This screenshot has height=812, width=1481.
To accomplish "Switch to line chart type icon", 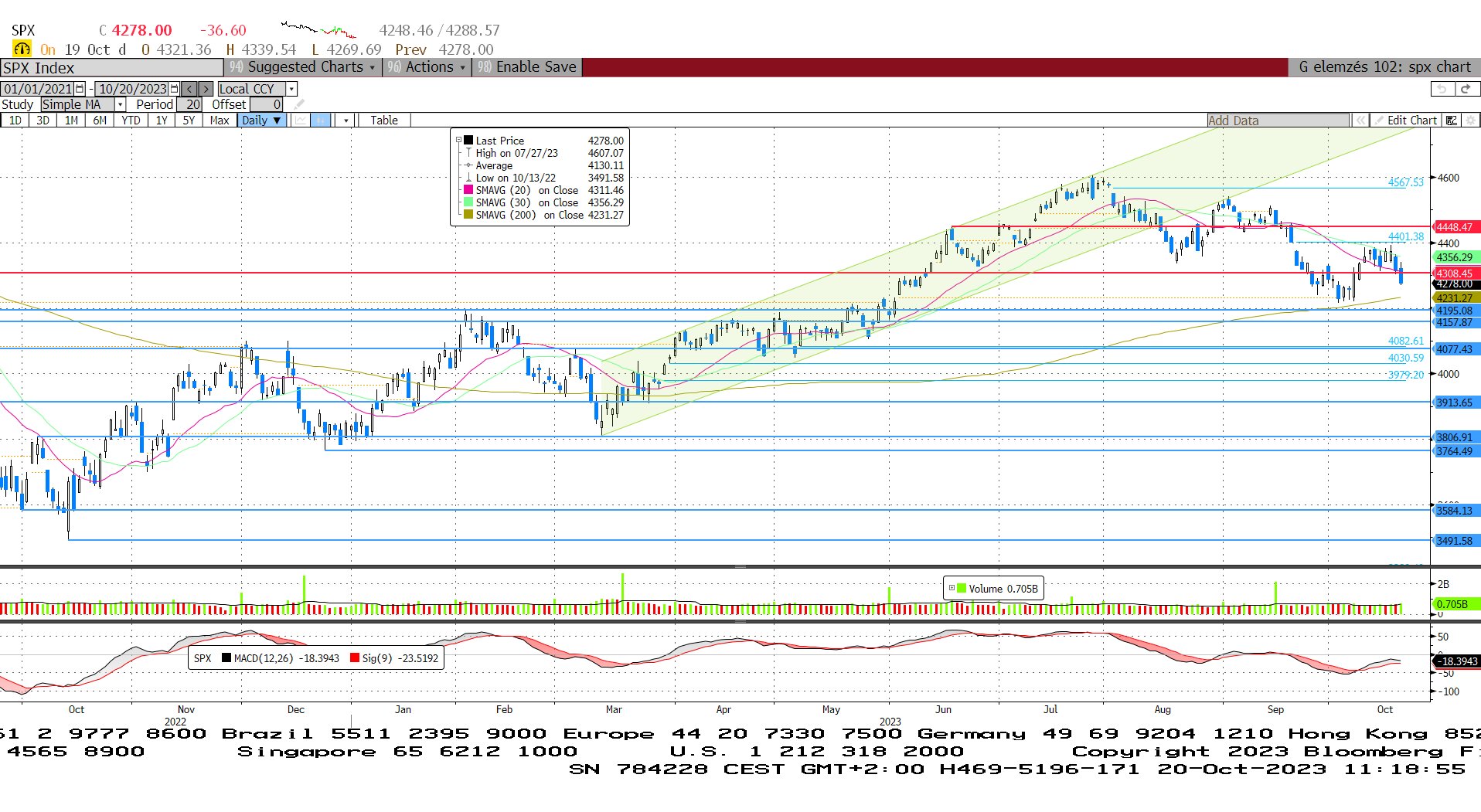I will tap(300, 121).
